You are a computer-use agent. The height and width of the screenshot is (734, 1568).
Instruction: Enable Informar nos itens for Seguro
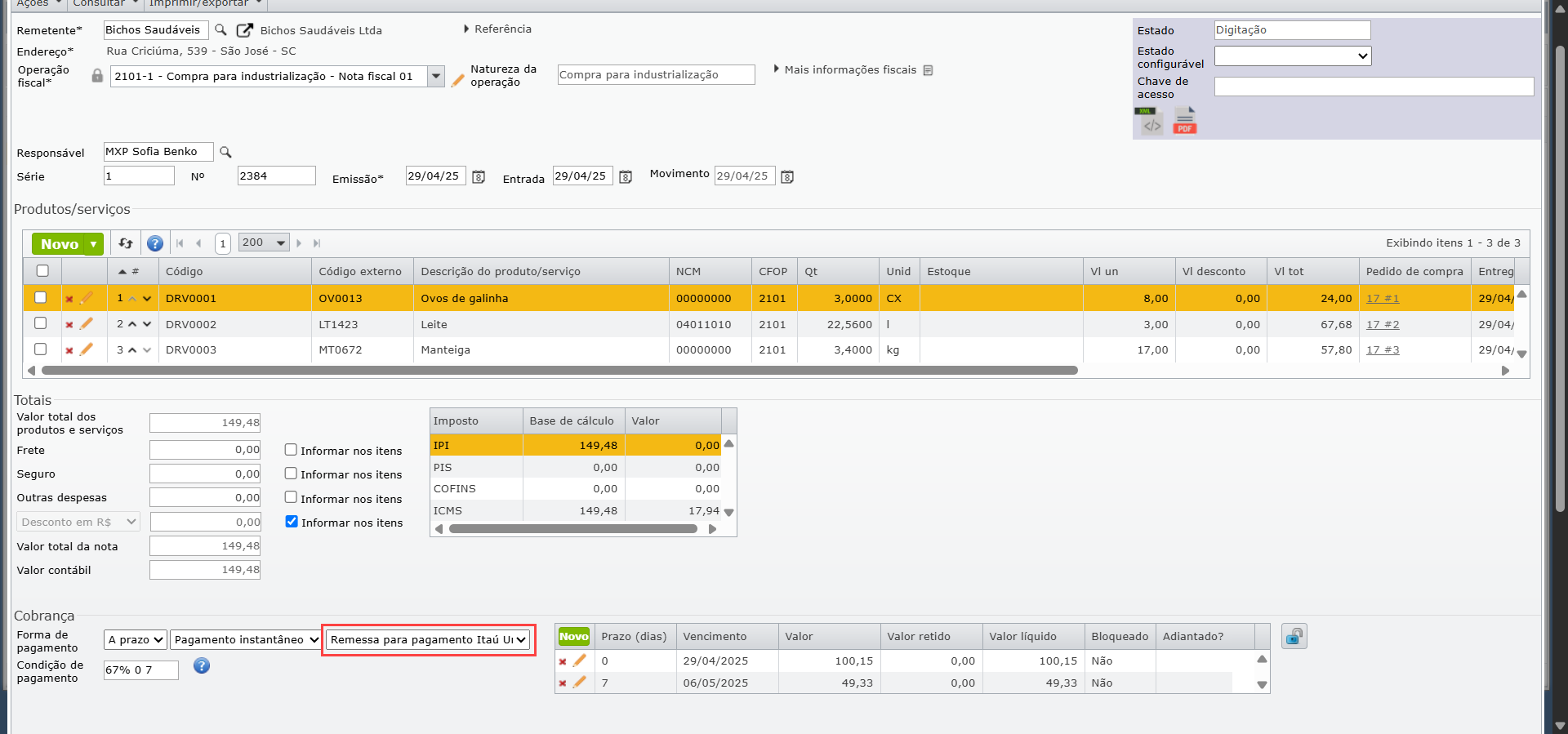pyautogui.click(x=291, y=474)
